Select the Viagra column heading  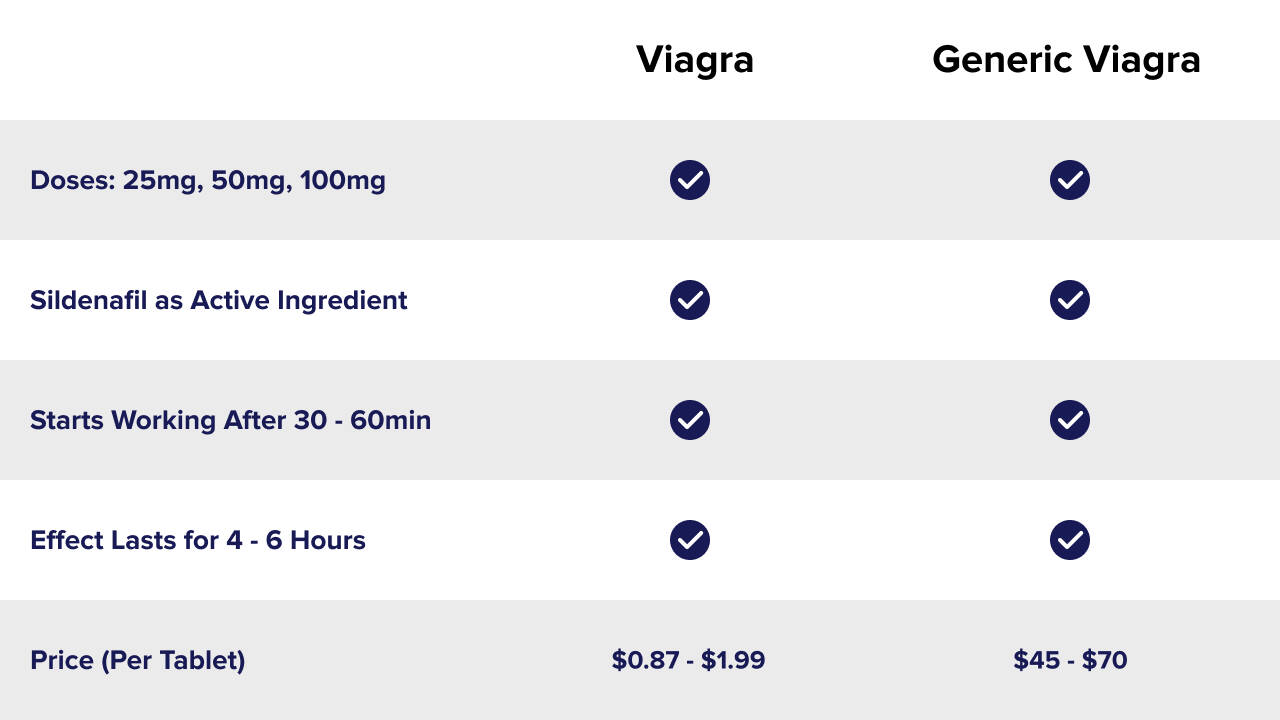click(695, 61)
